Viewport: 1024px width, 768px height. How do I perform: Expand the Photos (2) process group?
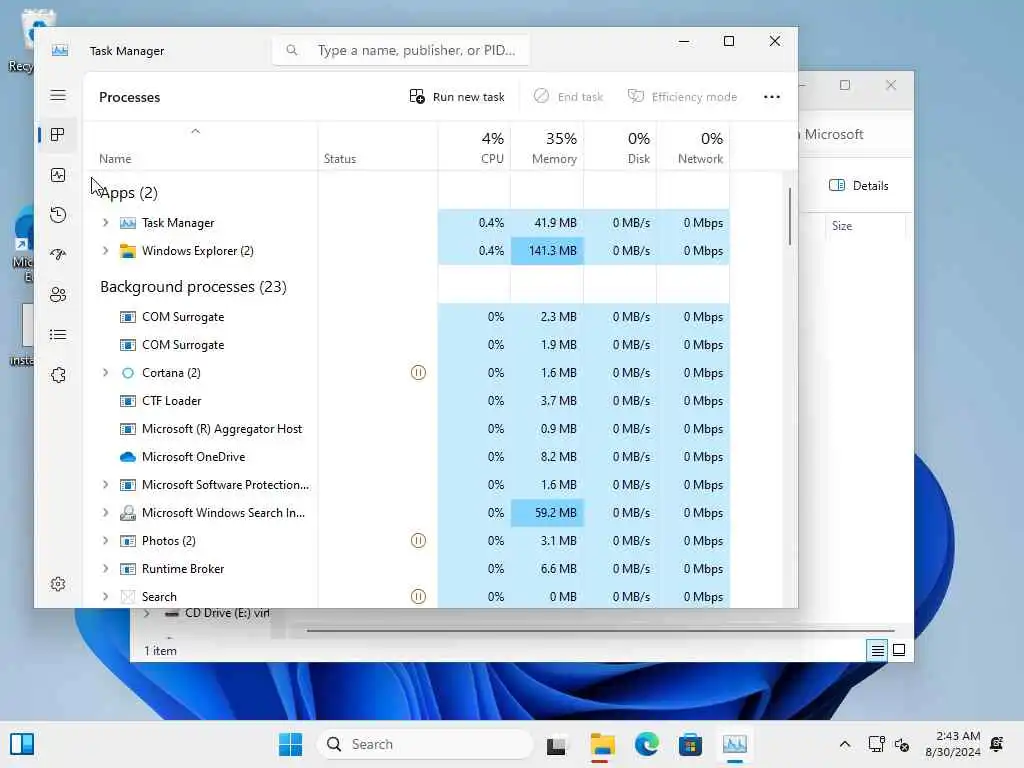coord(105,541)
